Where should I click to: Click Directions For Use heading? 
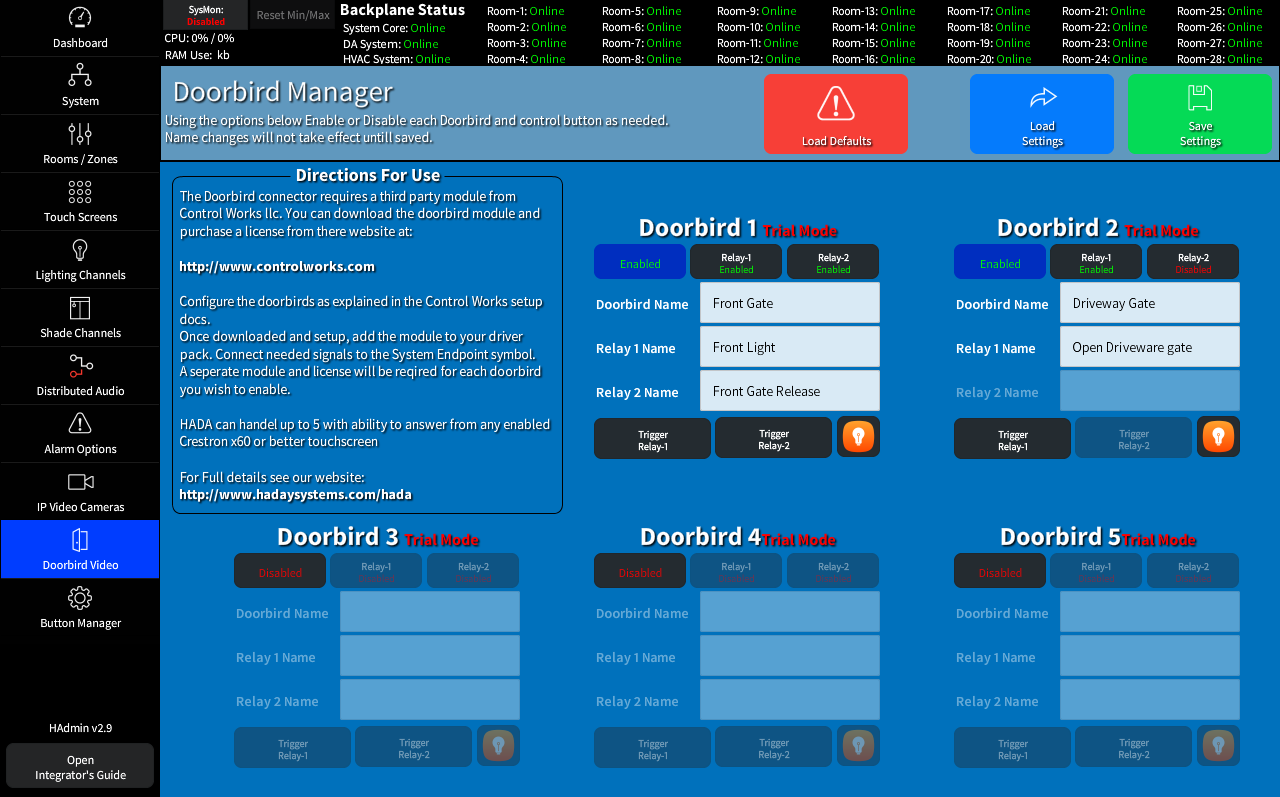click(368, 175)
